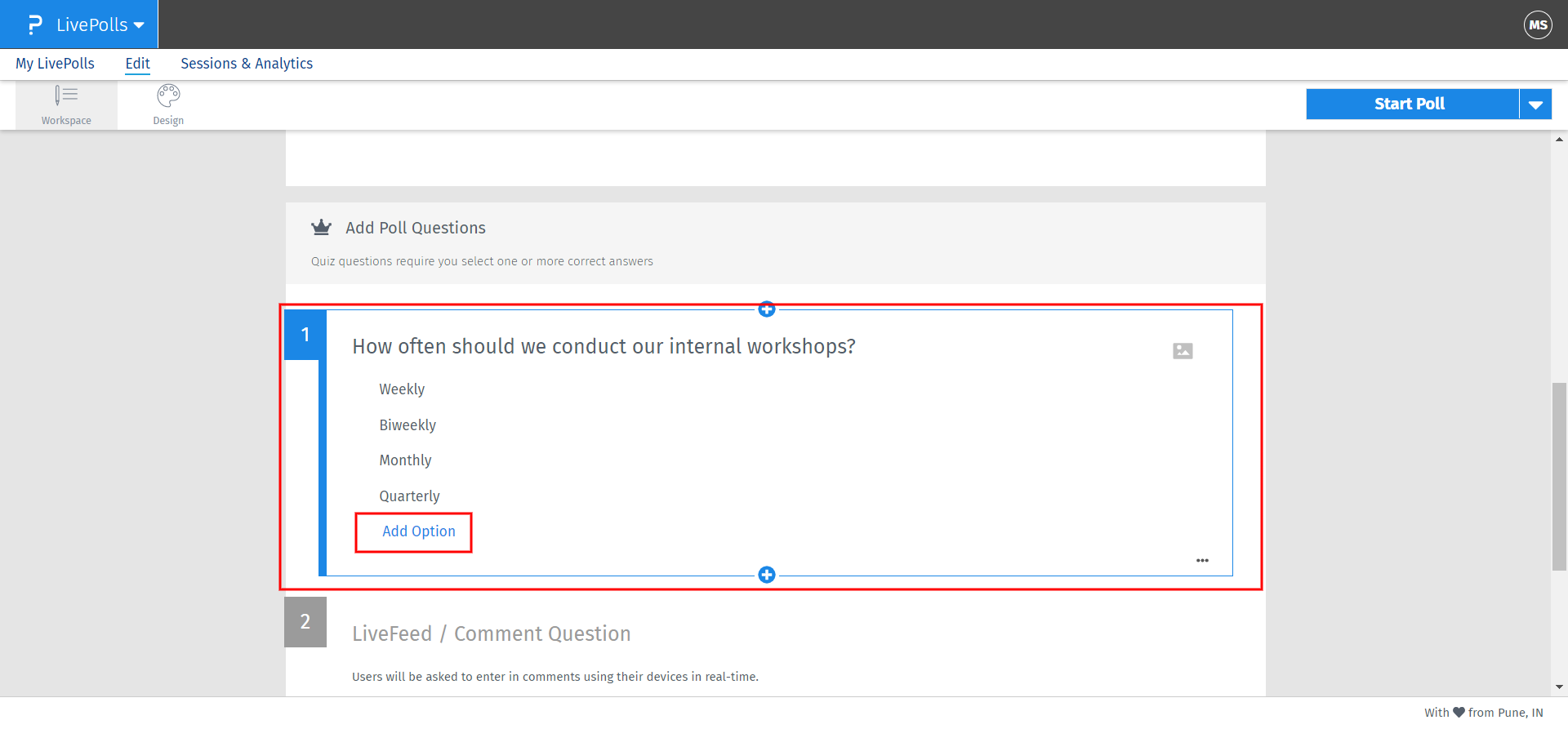
Task: Switch to Sessions & Analytics tab
Action: [247, 64]
